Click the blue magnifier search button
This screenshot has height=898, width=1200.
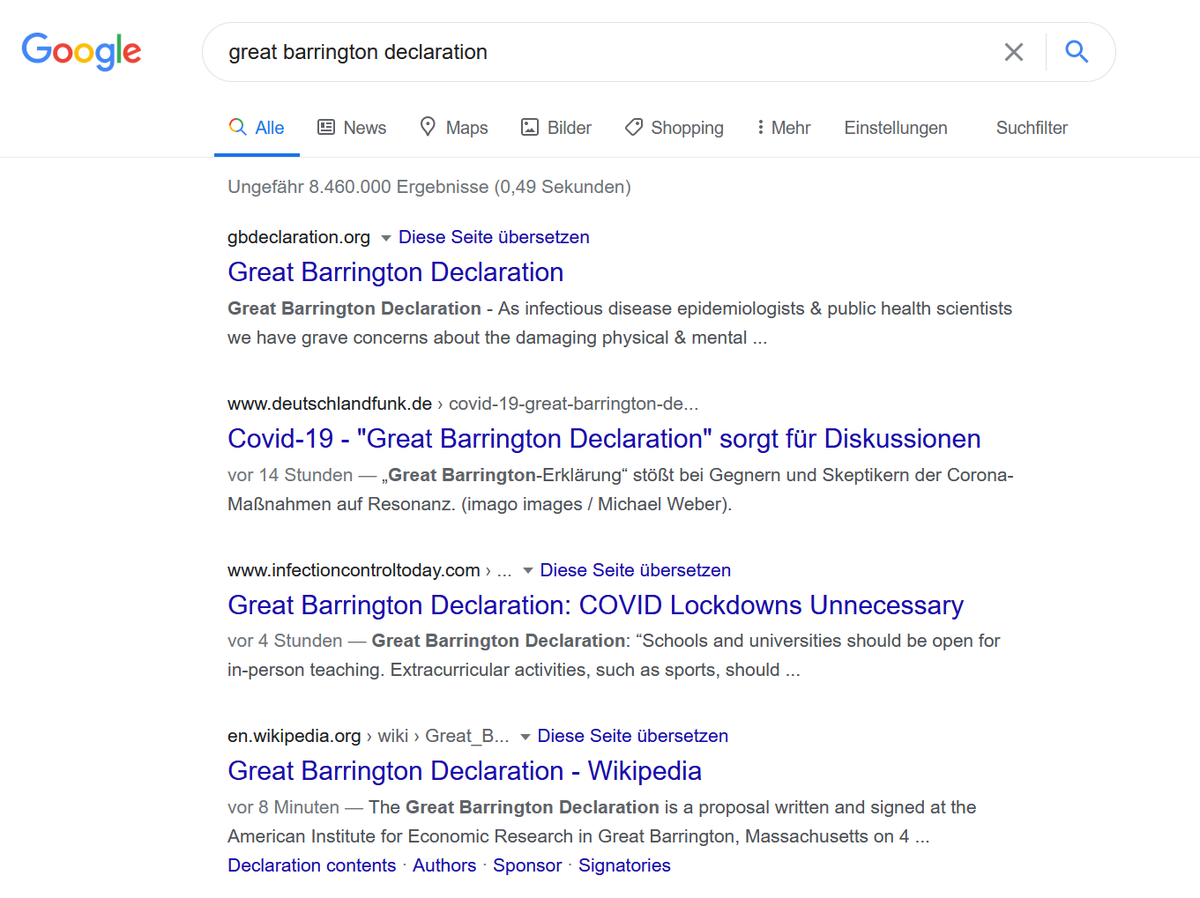(x=1077, y=52)
